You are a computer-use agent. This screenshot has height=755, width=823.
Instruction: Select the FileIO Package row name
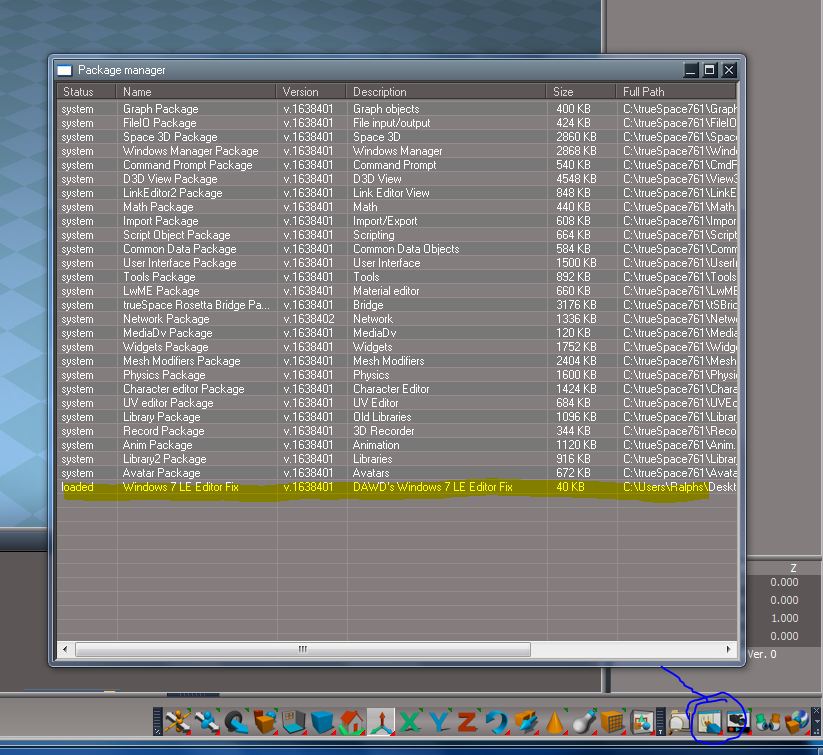coord(160,123)
